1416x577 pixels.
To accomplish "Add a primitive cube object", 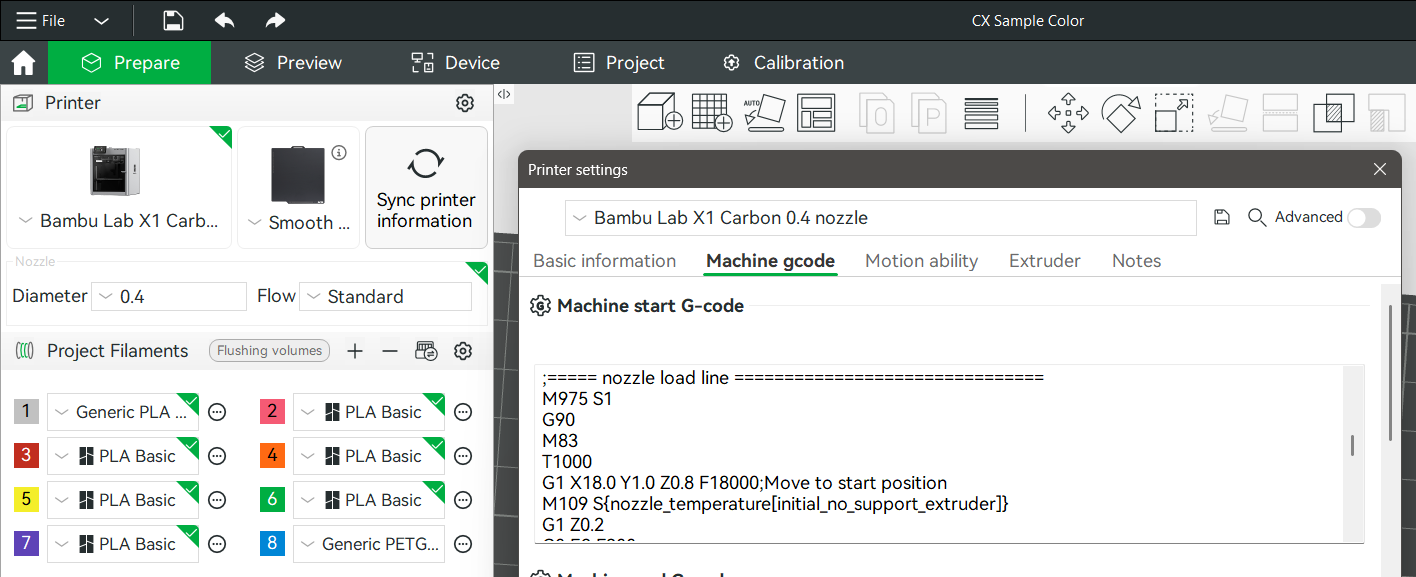I will (x=660, y=112).
